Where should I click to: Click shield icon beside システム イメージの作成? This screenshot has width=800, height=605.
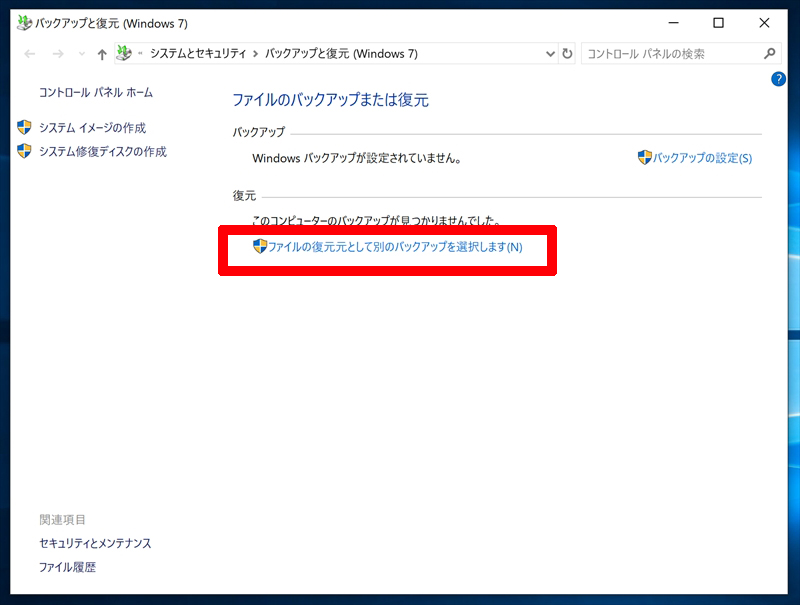coord(24,127)
